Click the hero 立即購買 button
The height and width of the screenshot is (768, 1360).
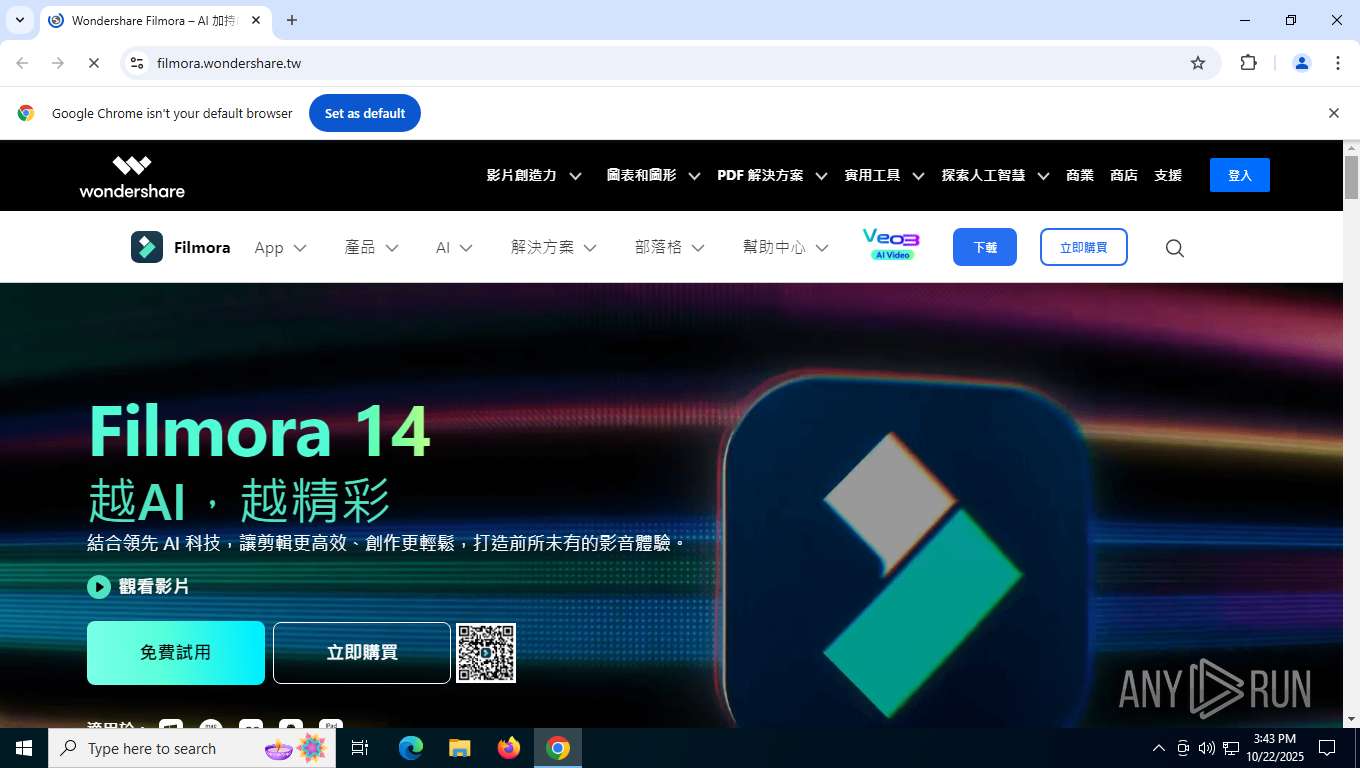pos(362,653)
